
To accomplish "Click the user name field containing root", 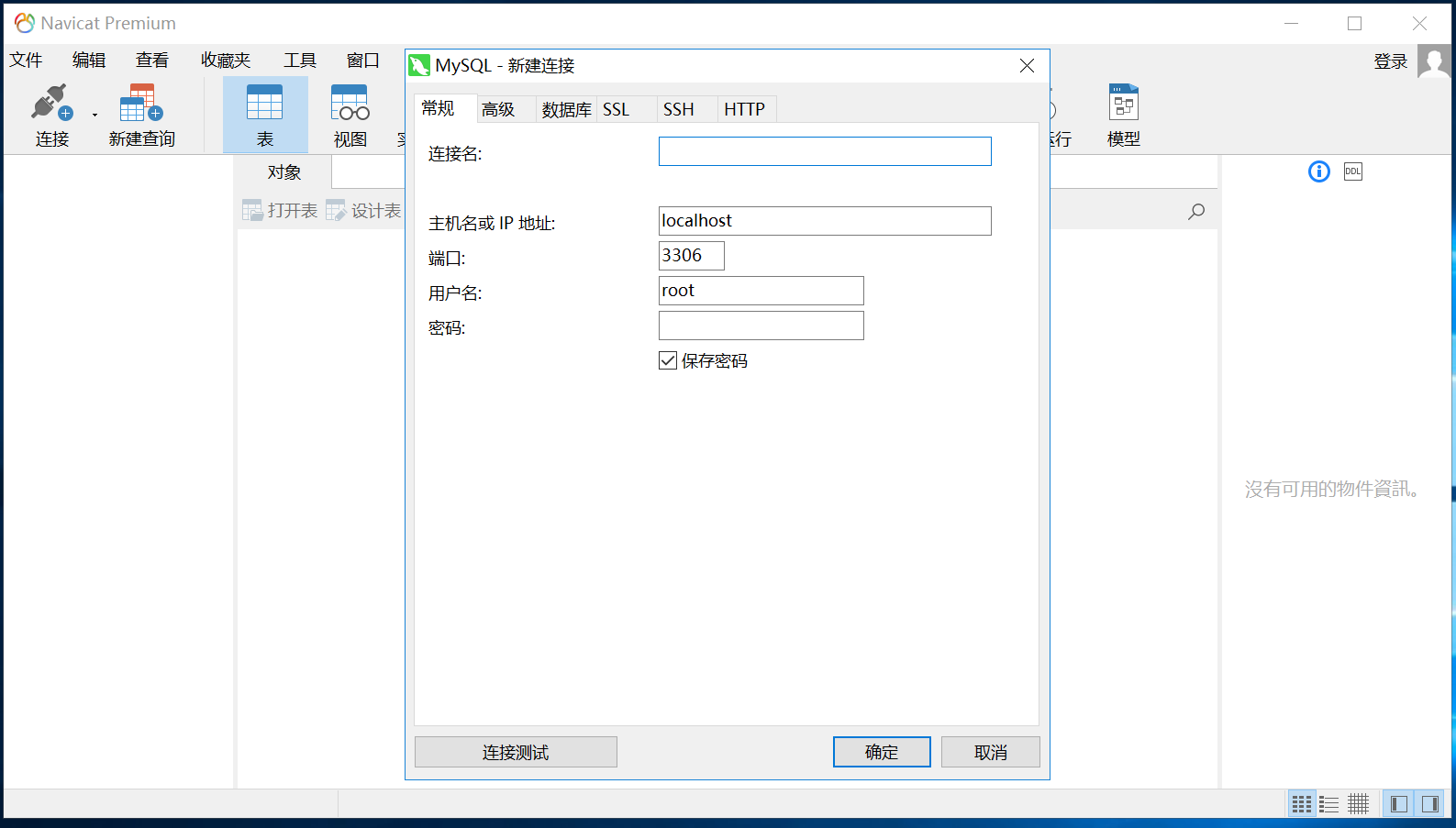I will [x=761, y=291].
